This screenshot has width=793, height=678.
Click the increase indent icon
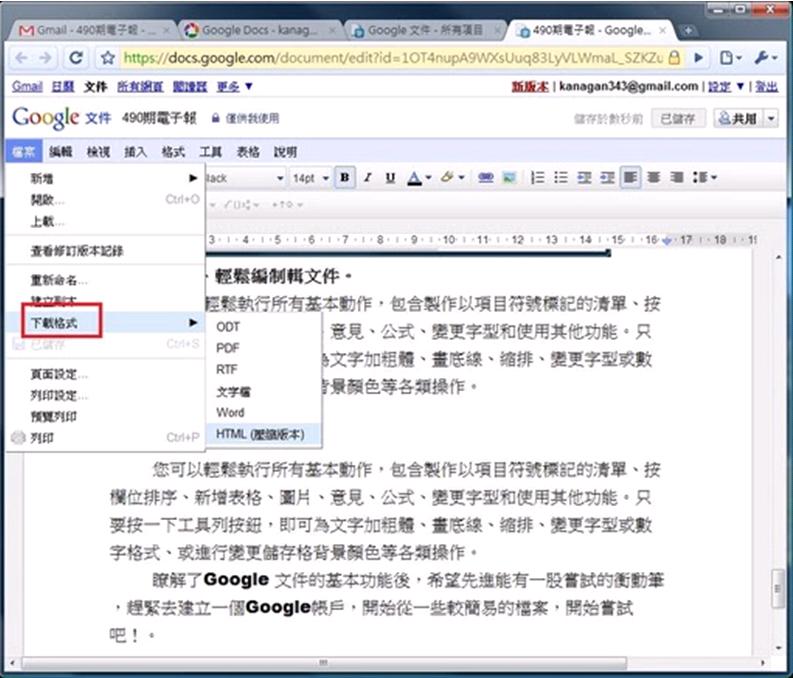coord(607,177)
